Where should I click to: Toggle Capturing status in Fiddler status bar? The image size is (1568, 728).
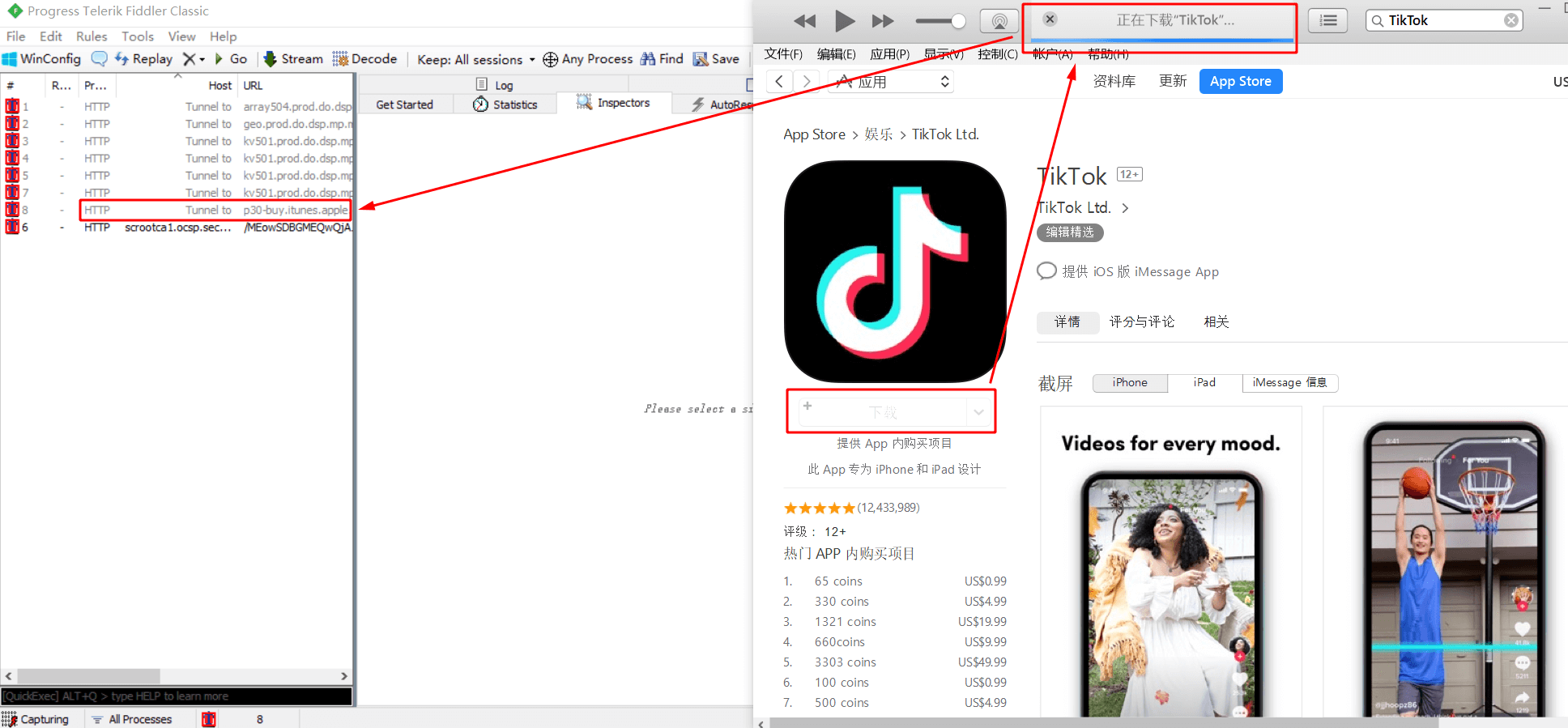[x=36, y=719]
